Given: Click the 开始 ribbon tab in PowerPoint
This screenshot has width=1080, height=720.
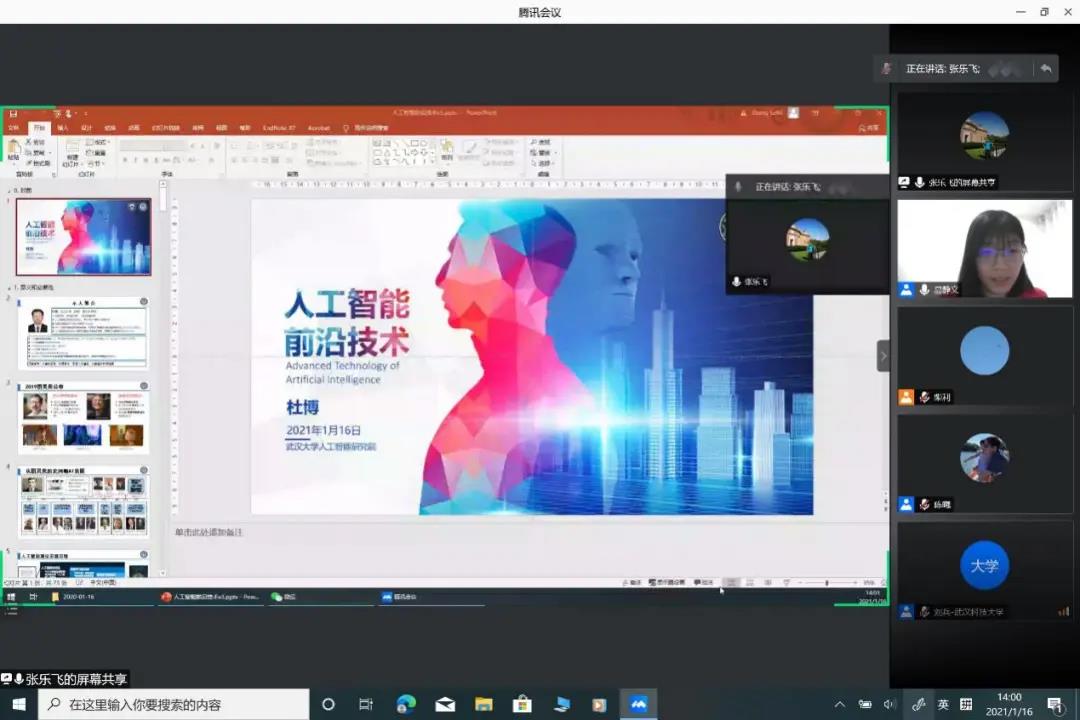Looking at the screenshot, I should [x=39, y=128].
